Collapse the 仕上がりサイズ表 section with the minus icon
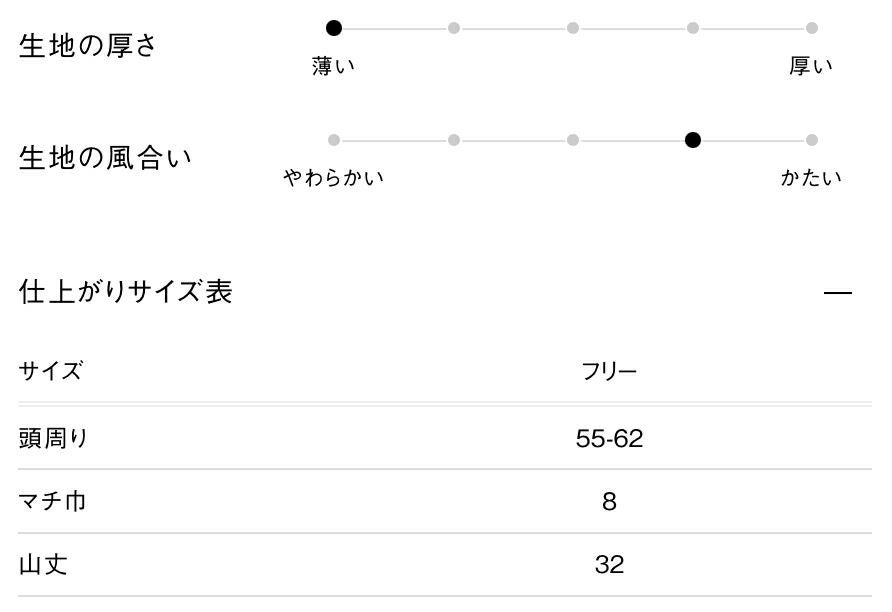 [x=837, y=293]
